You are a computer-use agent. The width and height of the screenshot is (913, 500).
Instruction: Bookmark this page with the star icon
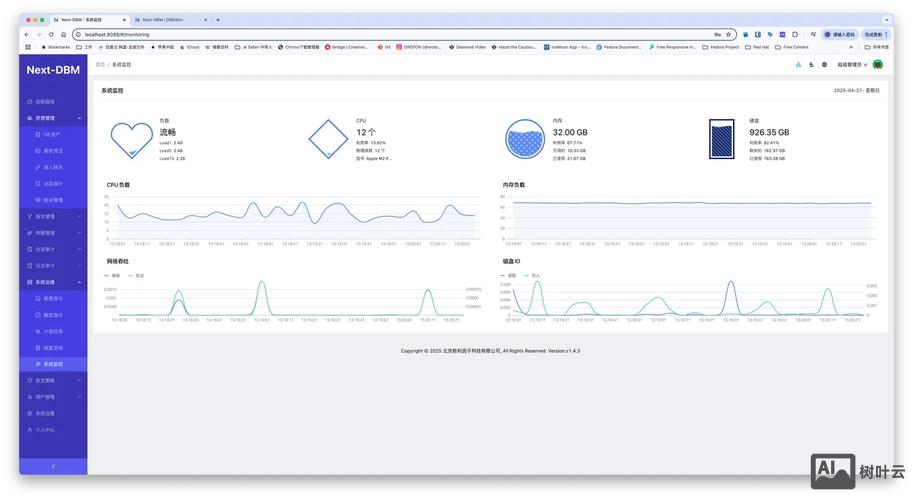(728, 34)
